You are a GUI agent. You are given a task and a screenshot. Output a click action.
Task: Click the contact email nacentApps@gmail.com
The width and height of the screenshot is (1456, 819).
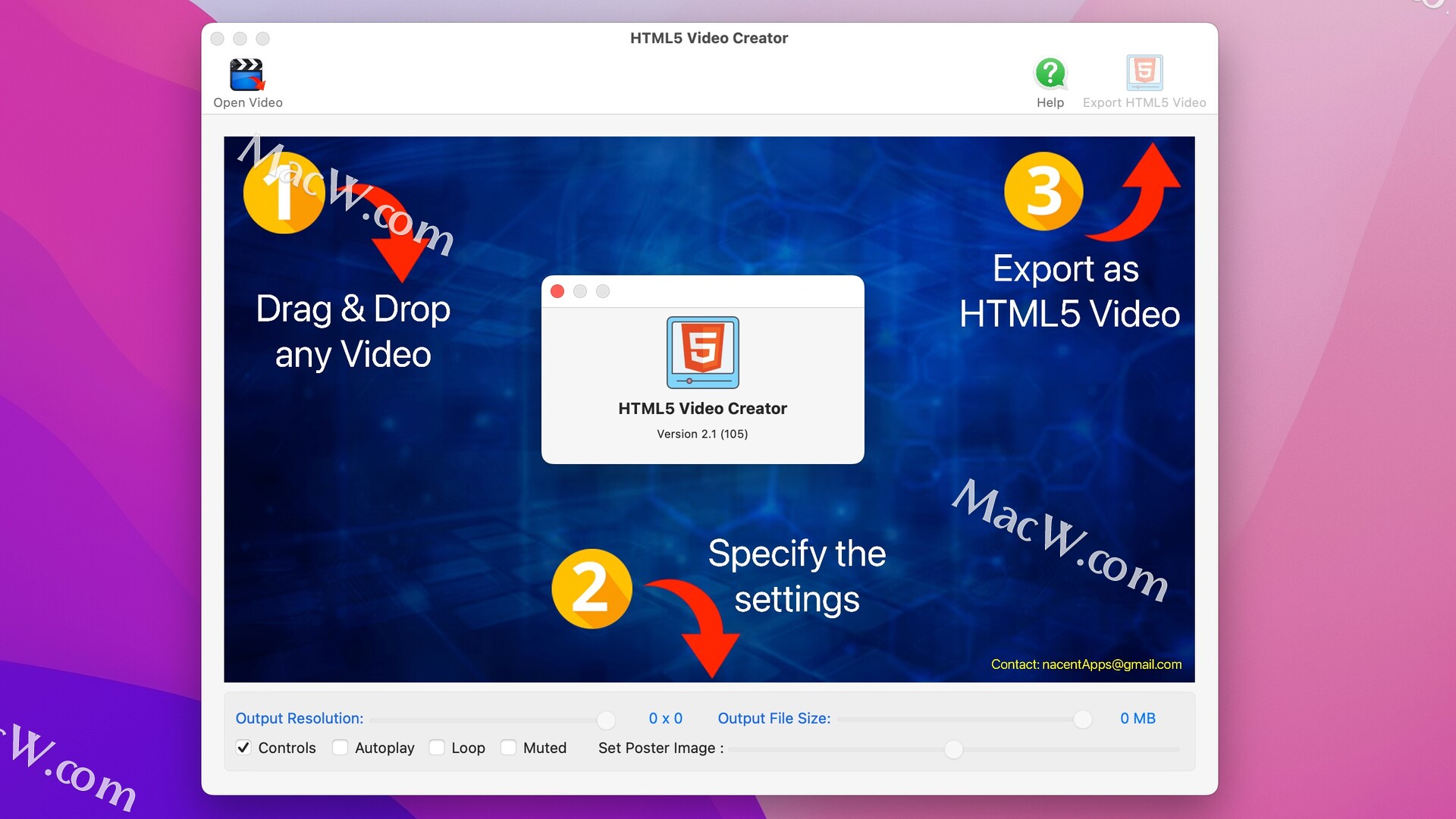1112,664
